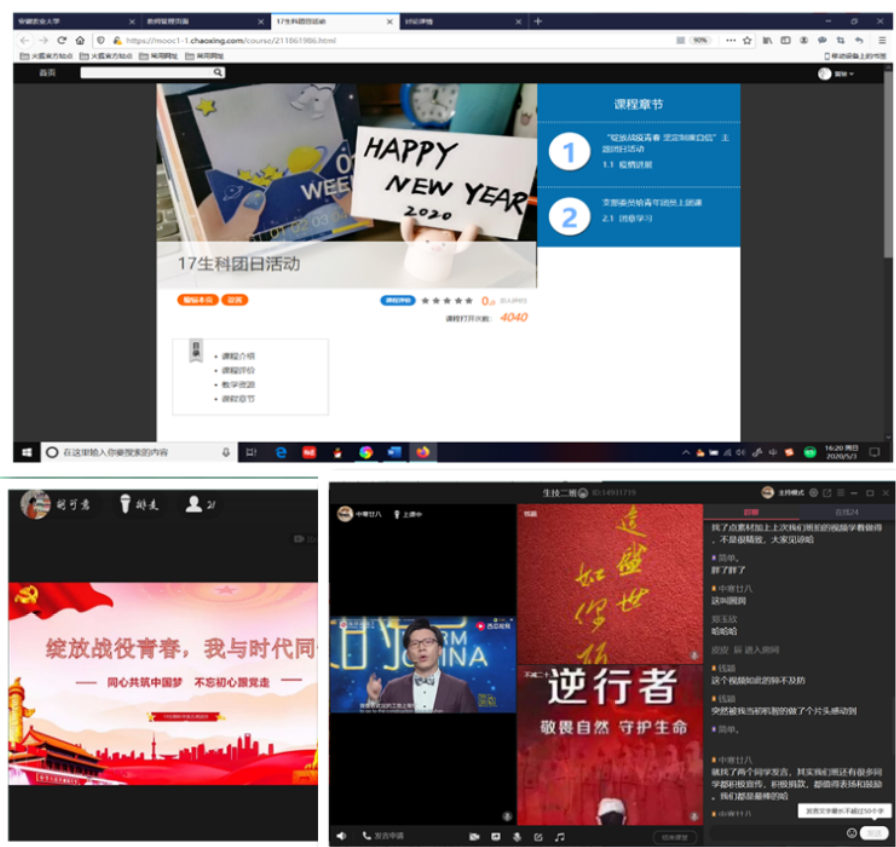Toggle the microphone in the meeting toolbar
The image size is (896, 847).
[x=517, y=836]
